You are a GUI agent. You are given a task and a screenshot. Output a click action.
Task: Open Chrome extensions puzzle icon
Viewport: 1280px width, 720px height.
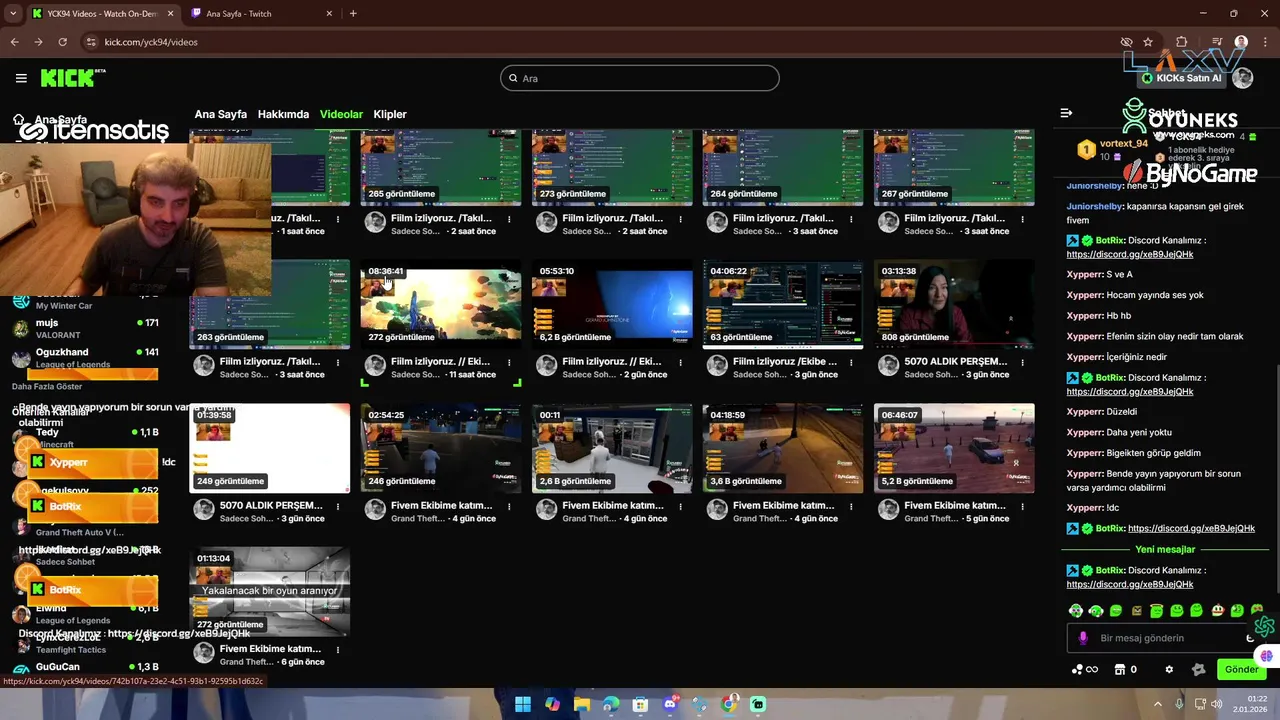(1181, 42)
